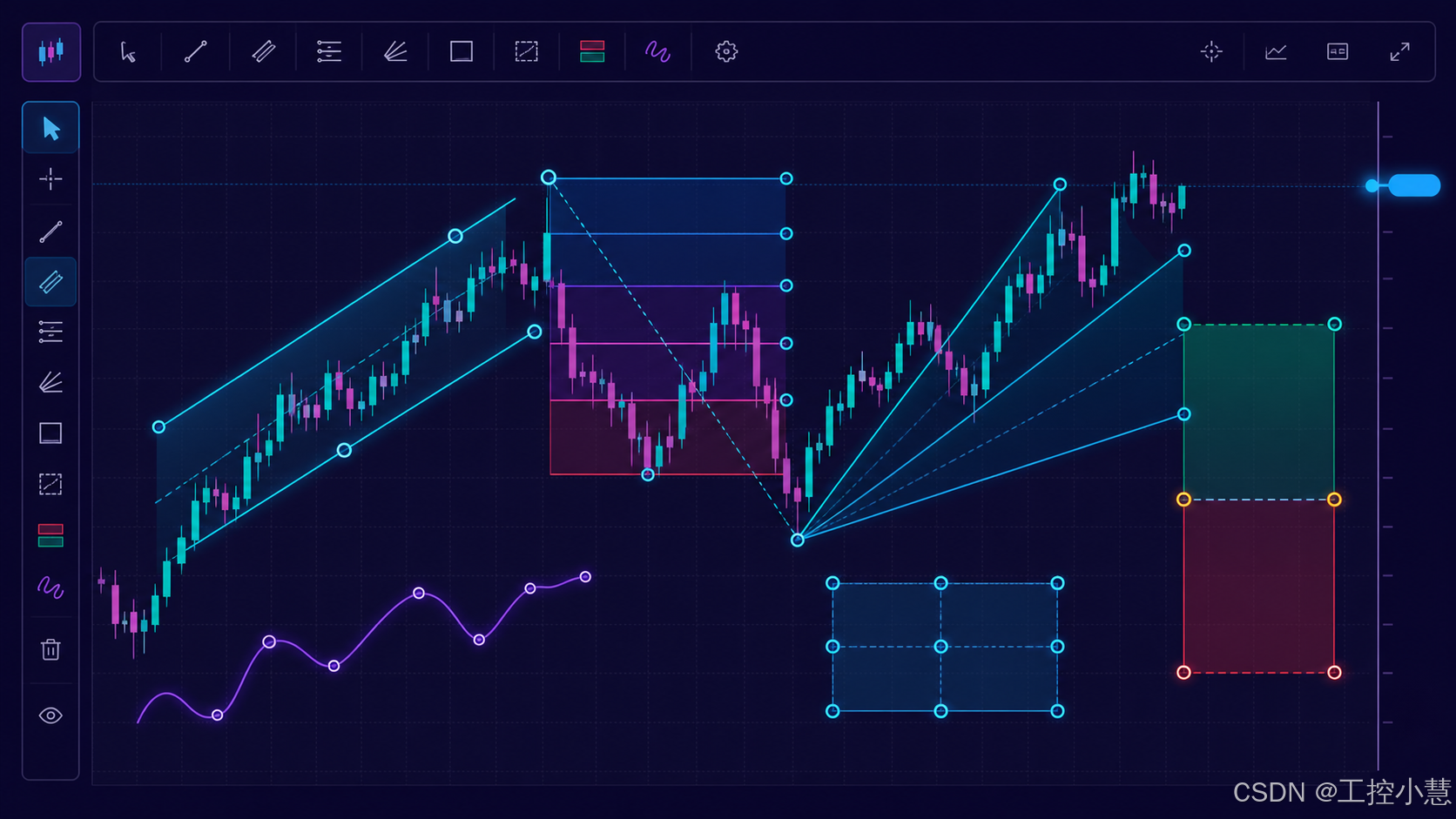Select the position red/green tool in left sidebar

point(51,535)
